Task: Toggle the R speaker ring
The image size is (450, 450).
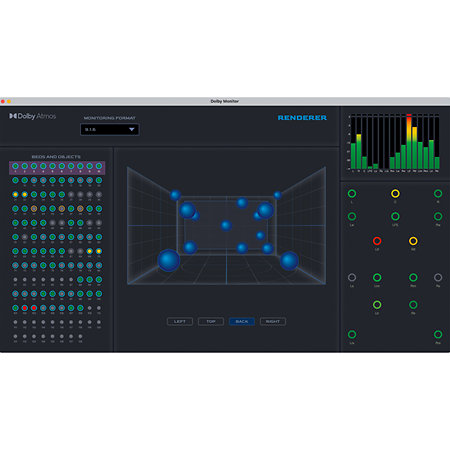Action: coord(438,193)
